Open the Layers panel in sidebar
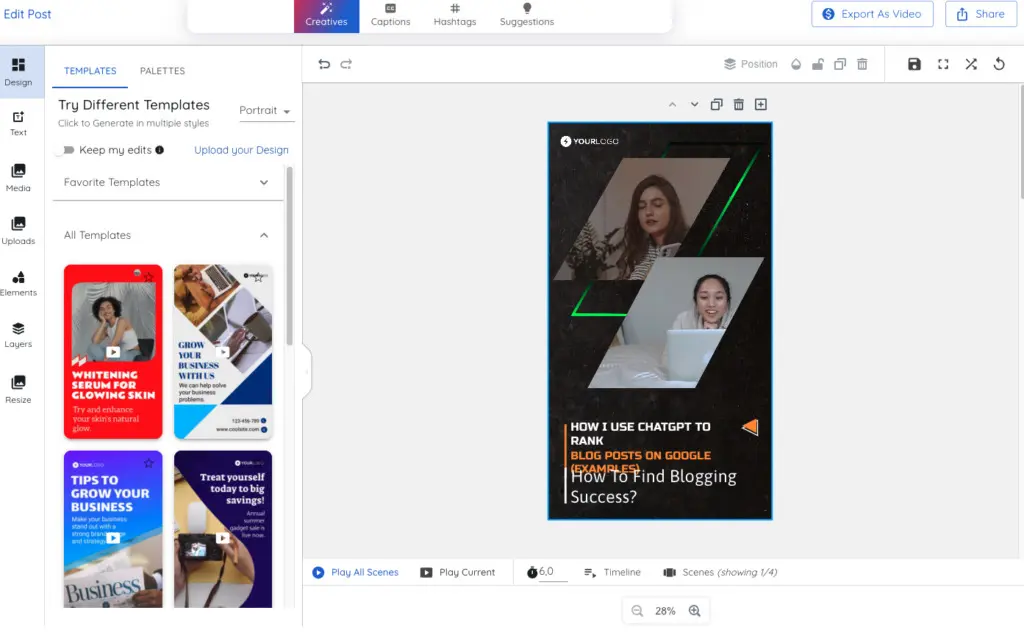1024x638 pixels. pyautogui.click(x=18, y=335)
